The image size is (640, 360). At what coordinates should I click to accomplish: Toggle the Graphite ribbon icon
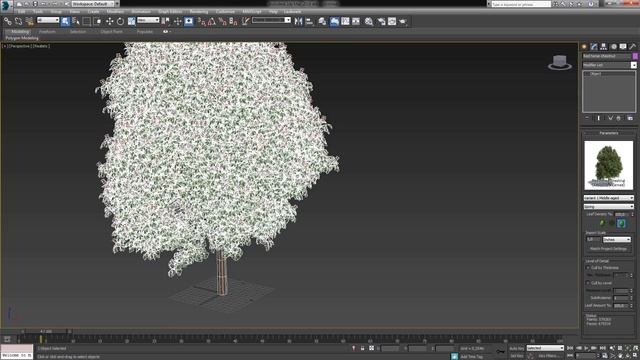(x=334, y=21)
